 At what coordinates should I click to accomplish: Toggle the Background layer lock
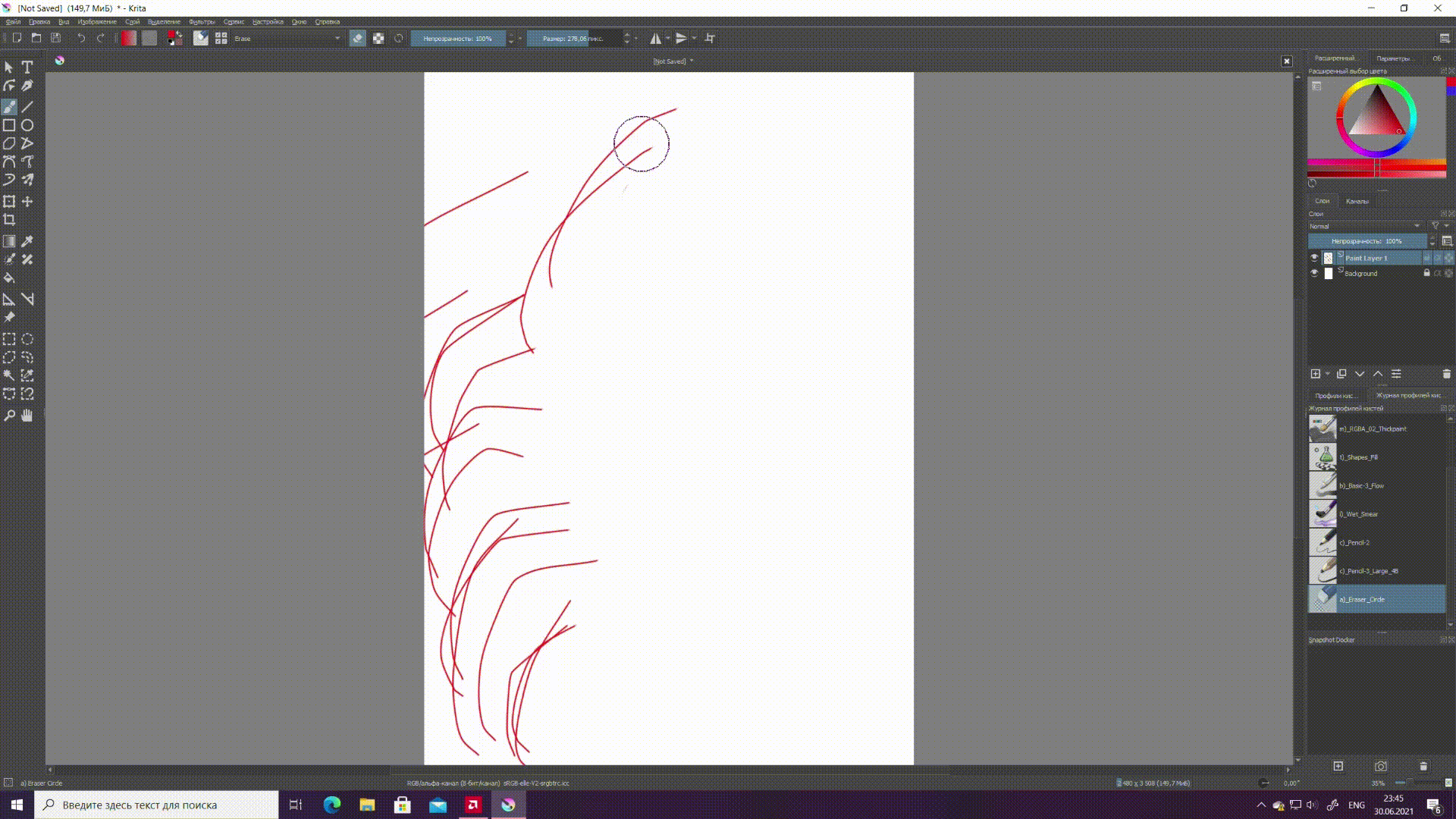click(x=1426, y=273)
